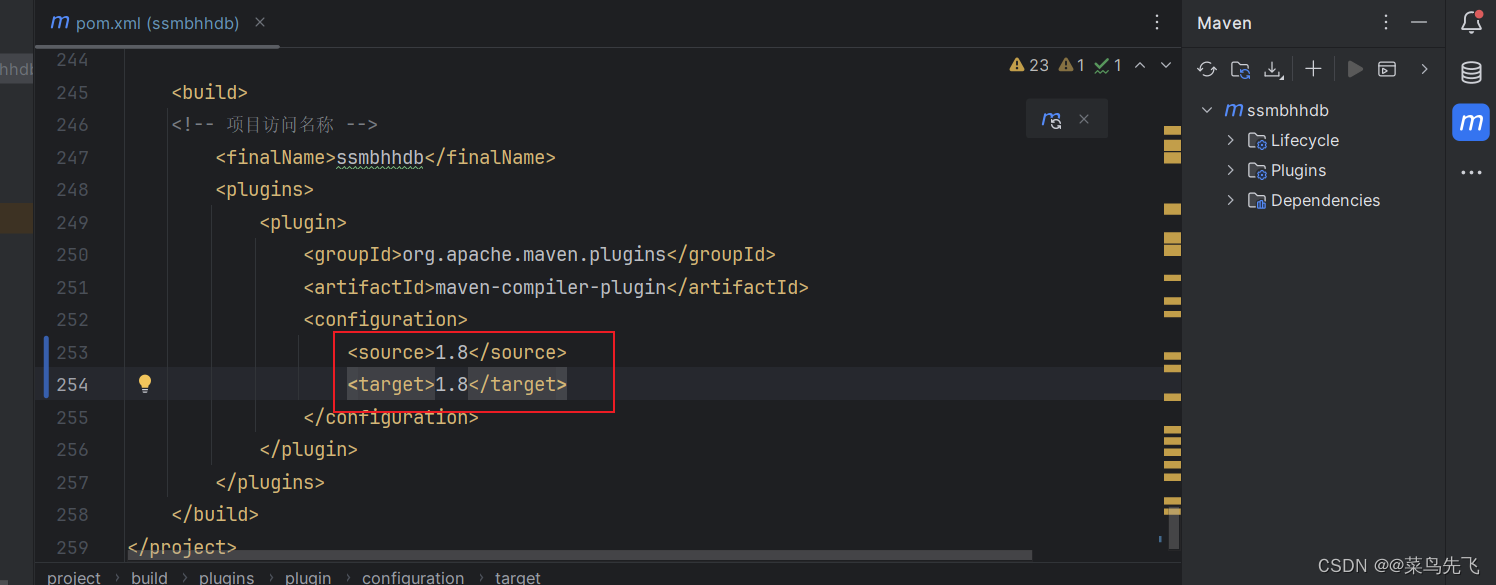Viewport: 1496px width, 585px height.
Task: Click the 1 weak warning indicator
Action: tap(1071, 65)
